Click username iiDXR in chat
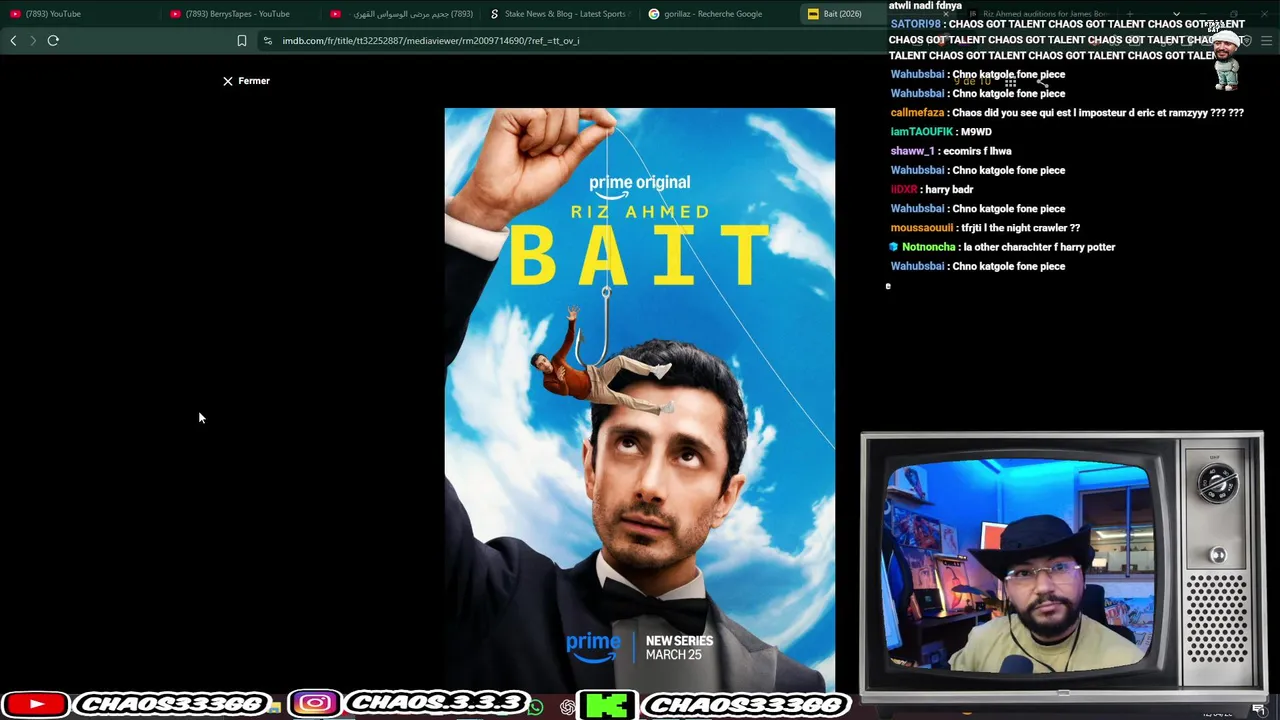Screen dimensions: 1280x720 pyautogui.click(x=903, y=189)
